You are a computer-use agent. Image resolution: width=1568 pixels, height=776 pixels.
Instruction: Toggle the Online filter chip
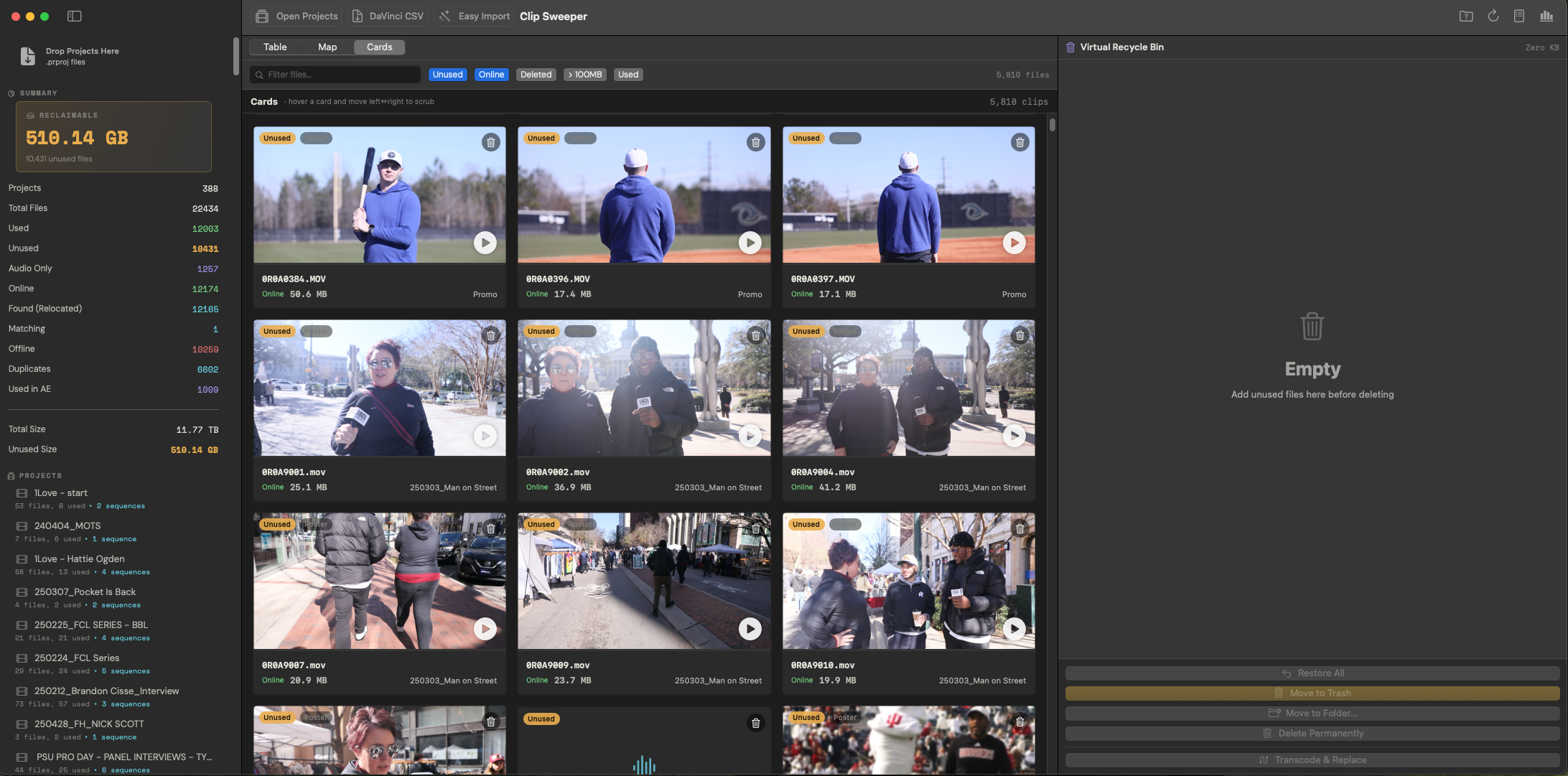(x=492, y=75)
